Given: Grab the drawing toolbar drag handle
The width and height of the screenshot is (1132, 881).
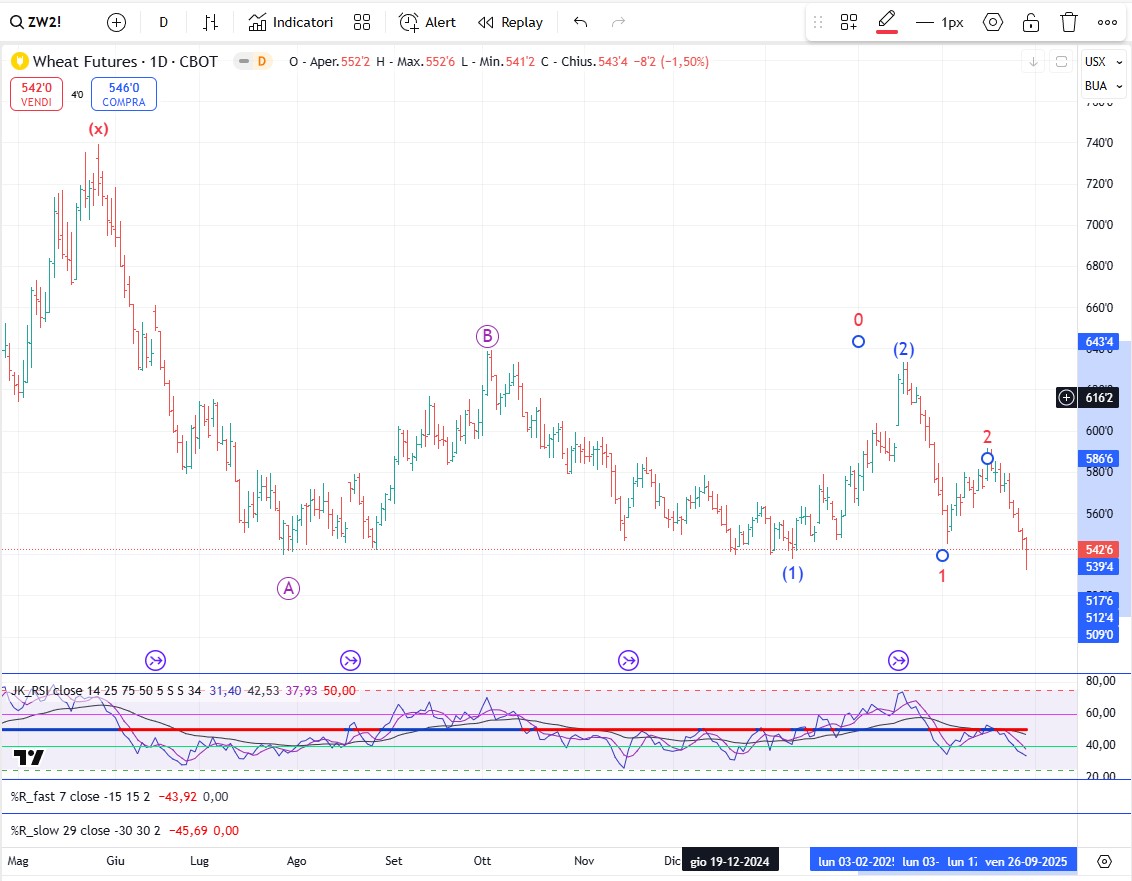Looking at the screenshot, I should point(818,22).
